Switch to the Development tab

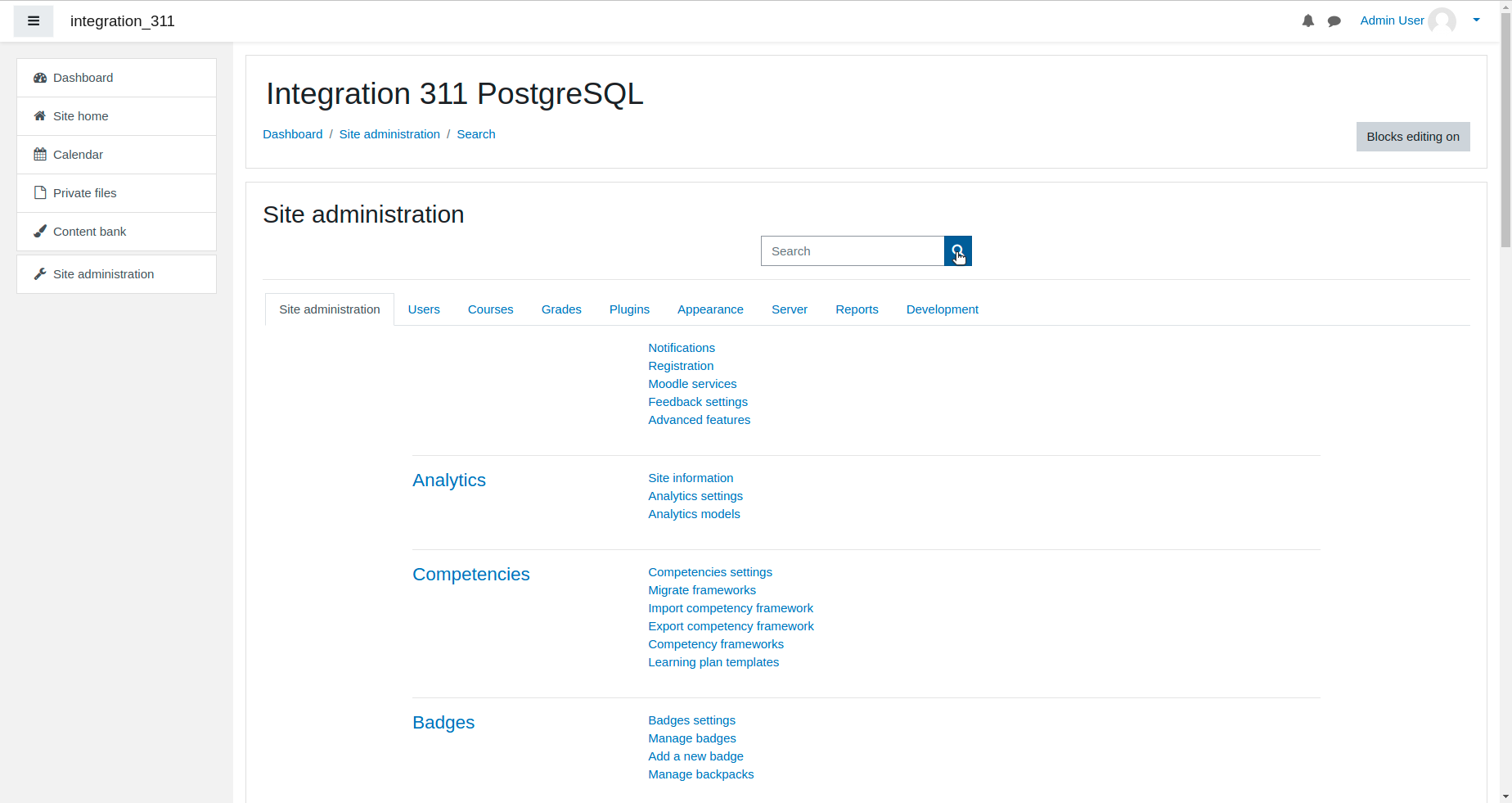(943, 309)
